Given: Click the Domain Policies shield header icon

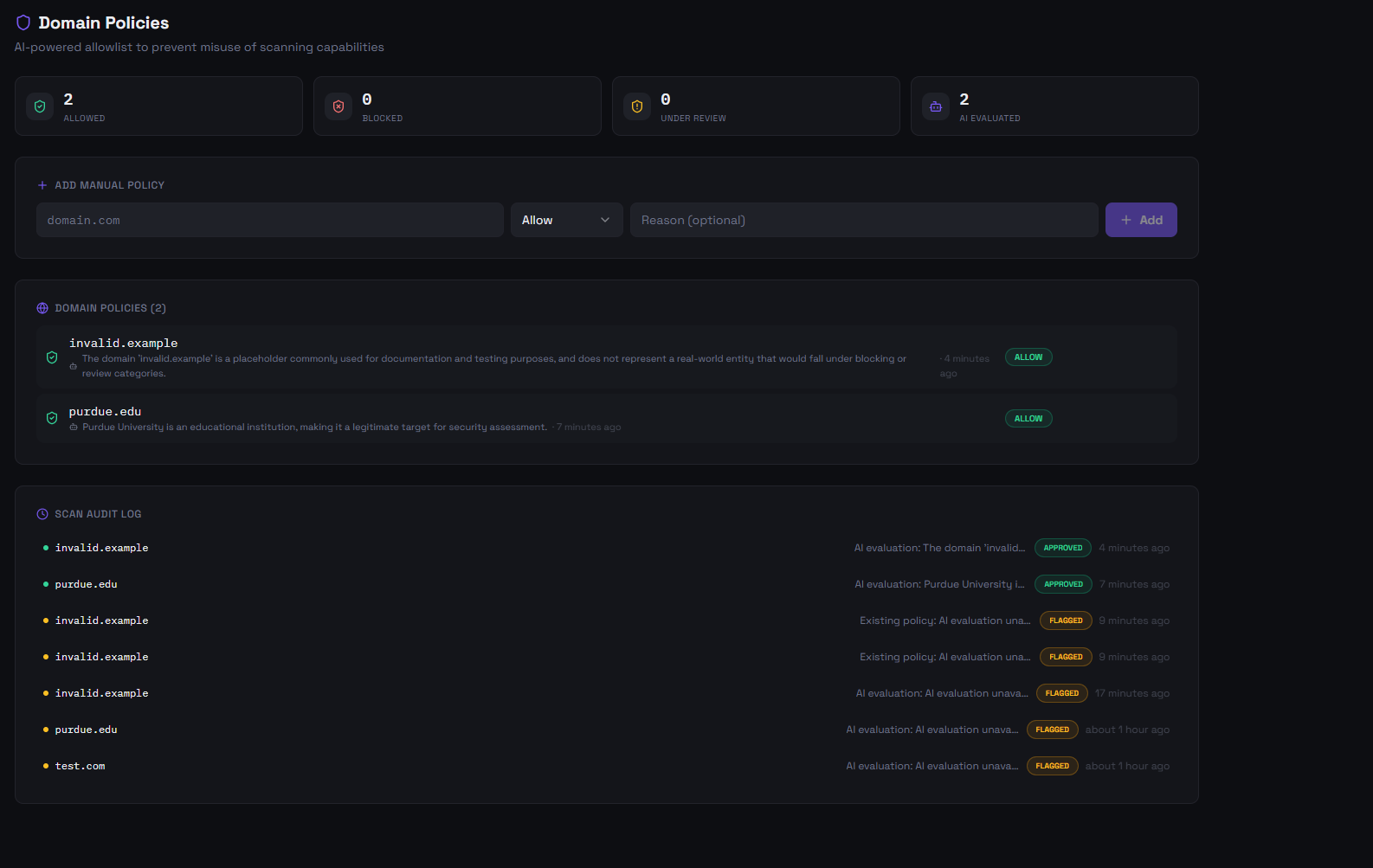Looking at the screenshot, I should click(23, 23).
